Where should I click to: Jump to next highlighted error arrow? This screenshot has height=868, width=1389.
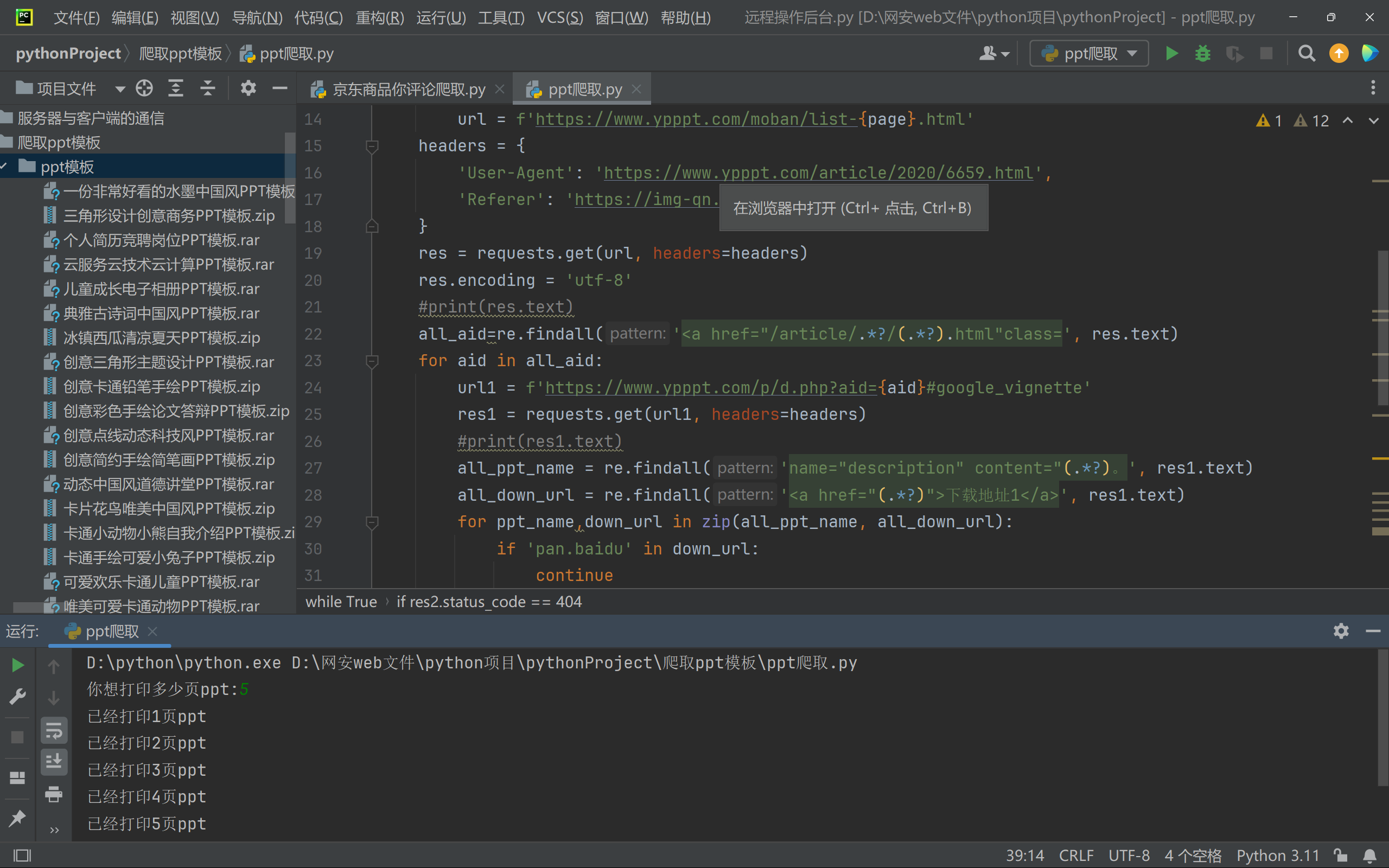click(1373, 120)
